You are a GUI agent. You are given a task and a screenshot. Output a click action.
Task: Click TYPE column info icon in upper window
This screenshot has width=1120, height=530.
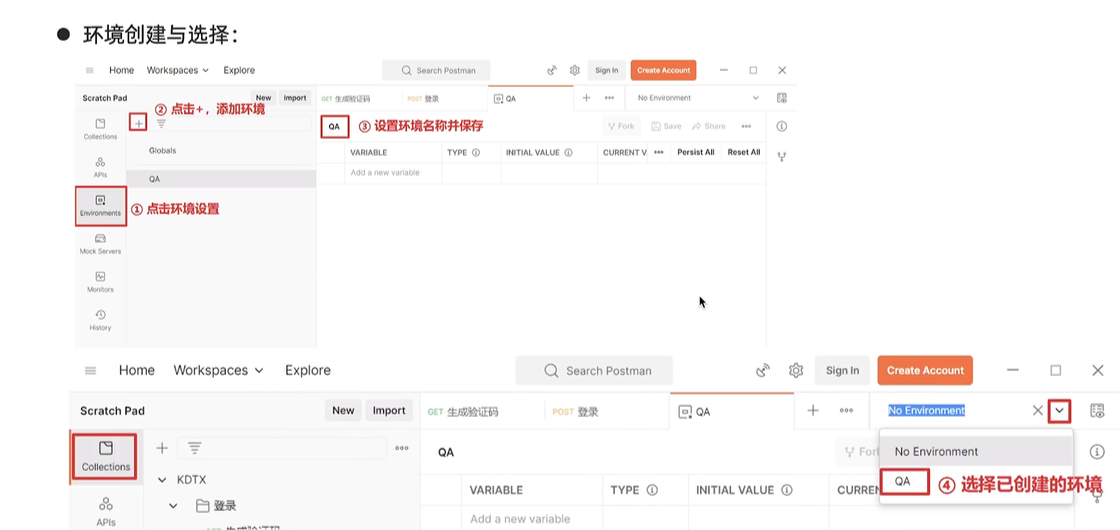pyautogui.click(x=476, y=152)
